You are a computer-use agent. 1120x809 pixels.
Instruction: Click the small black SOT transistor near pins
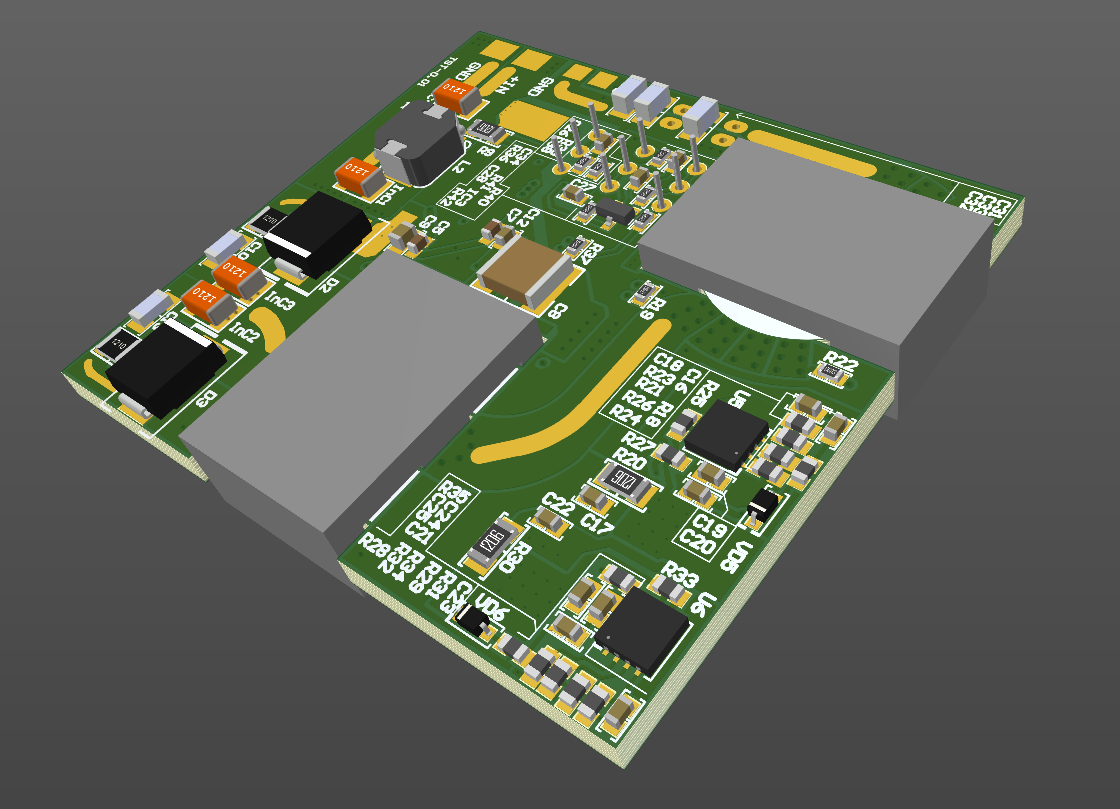click(615, 211)
